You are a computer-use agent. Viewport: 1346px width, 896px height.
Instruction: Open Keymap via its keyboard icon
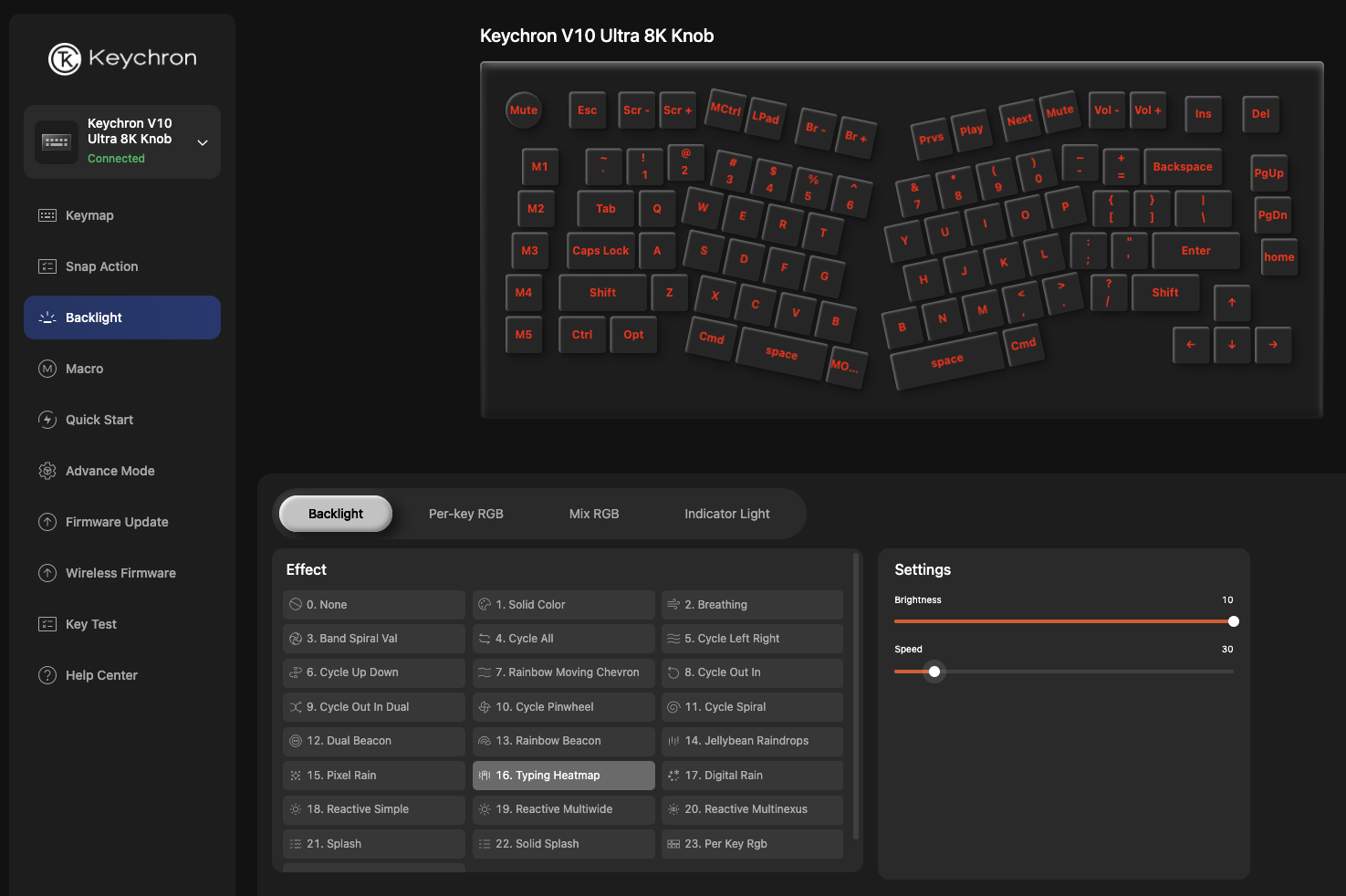(47, 215)
